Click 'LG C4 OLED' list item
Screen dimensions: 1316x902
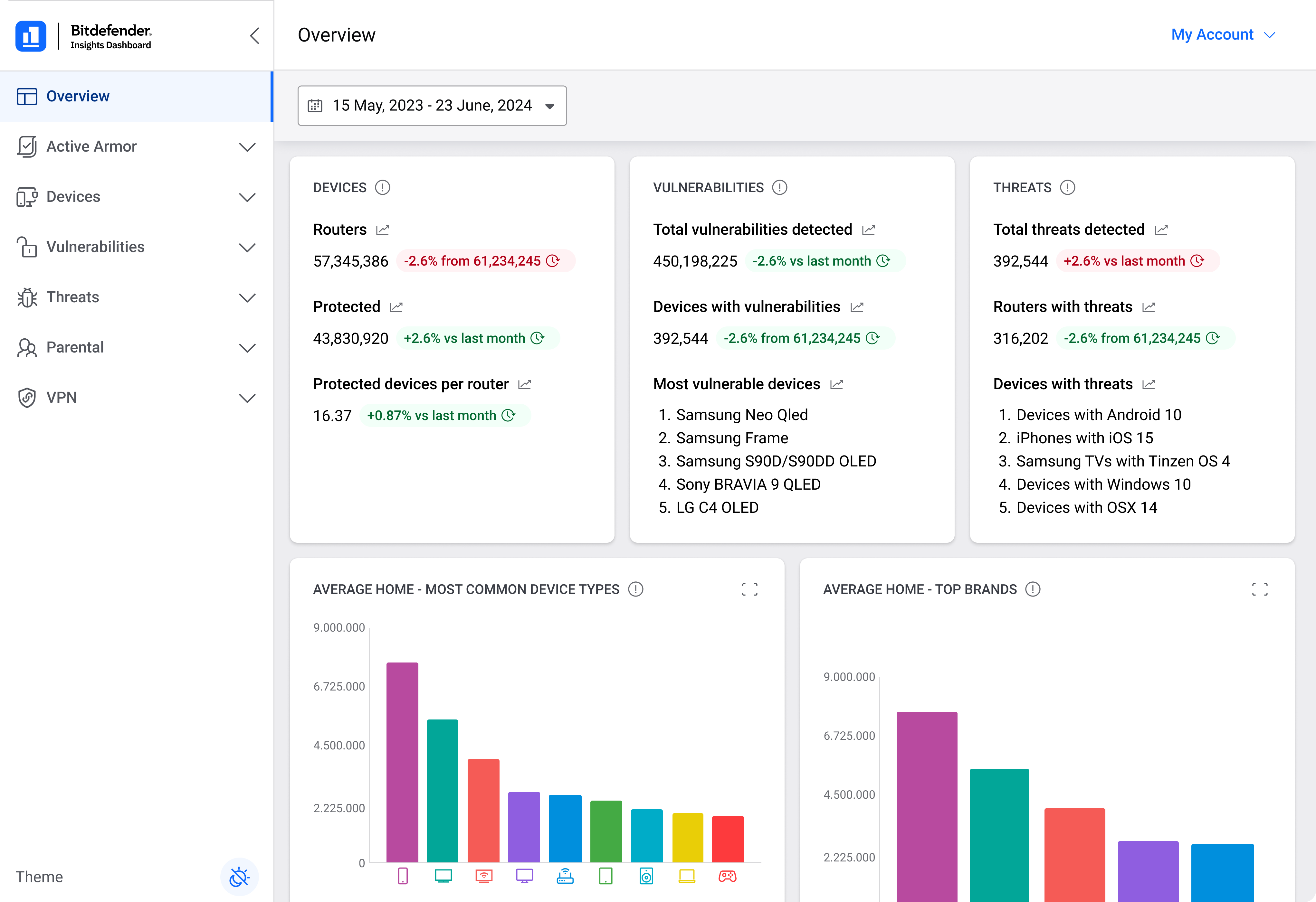[717, 508]
